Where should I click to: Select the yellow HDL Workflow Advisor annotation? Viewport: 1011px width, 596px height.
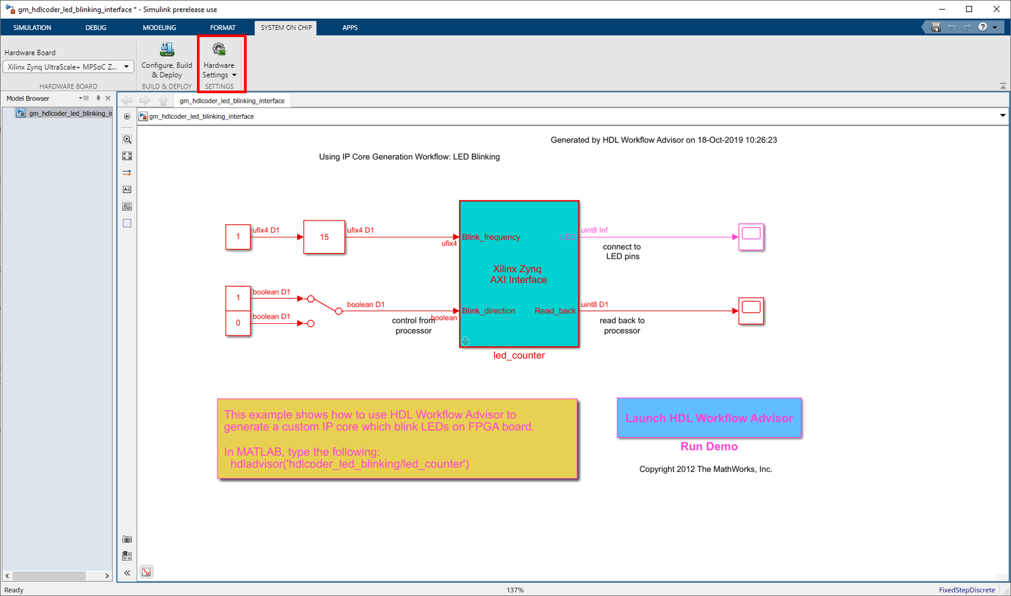tap(397, 439)
